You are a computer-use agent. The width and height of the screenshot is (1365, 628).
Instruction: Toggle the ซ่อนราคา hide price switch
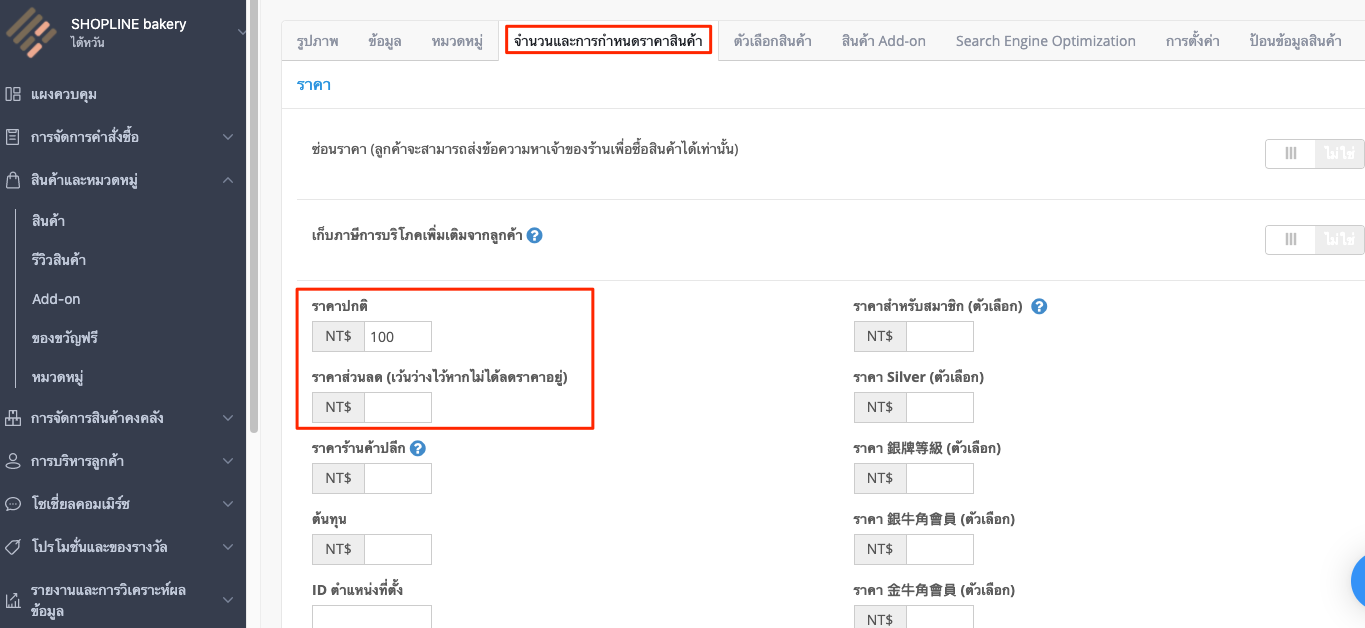click(1314, 154)
